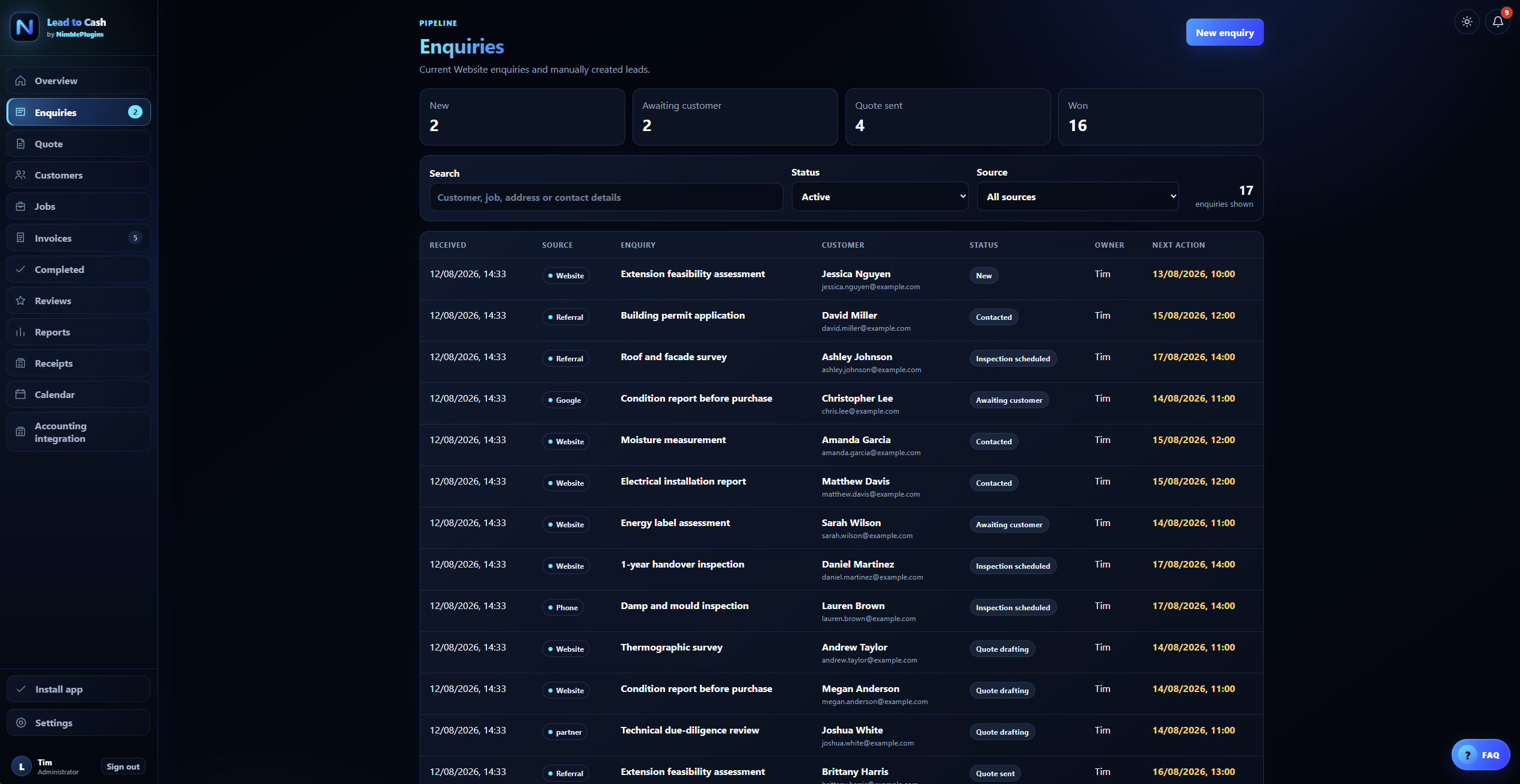Click the Phone source tag for Lauren Brown
The height and width of the screenshot is (784, 1520).
click(563, 607)
